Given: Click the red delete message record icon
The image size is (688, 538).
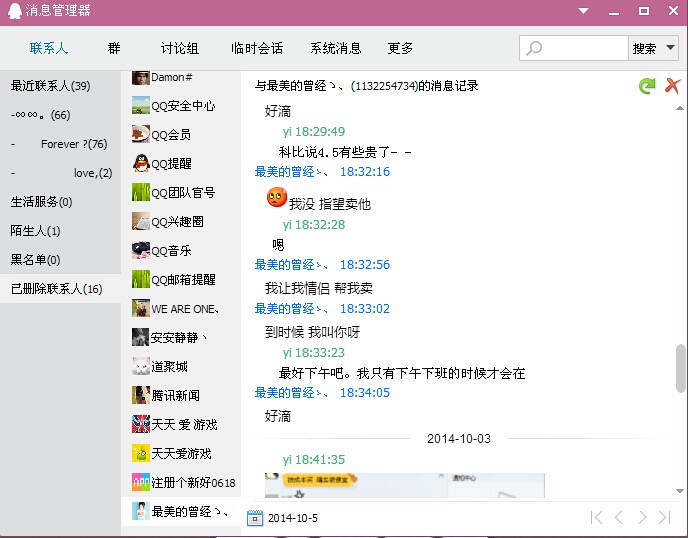Looking at the screenshot, I should (672, 86).
